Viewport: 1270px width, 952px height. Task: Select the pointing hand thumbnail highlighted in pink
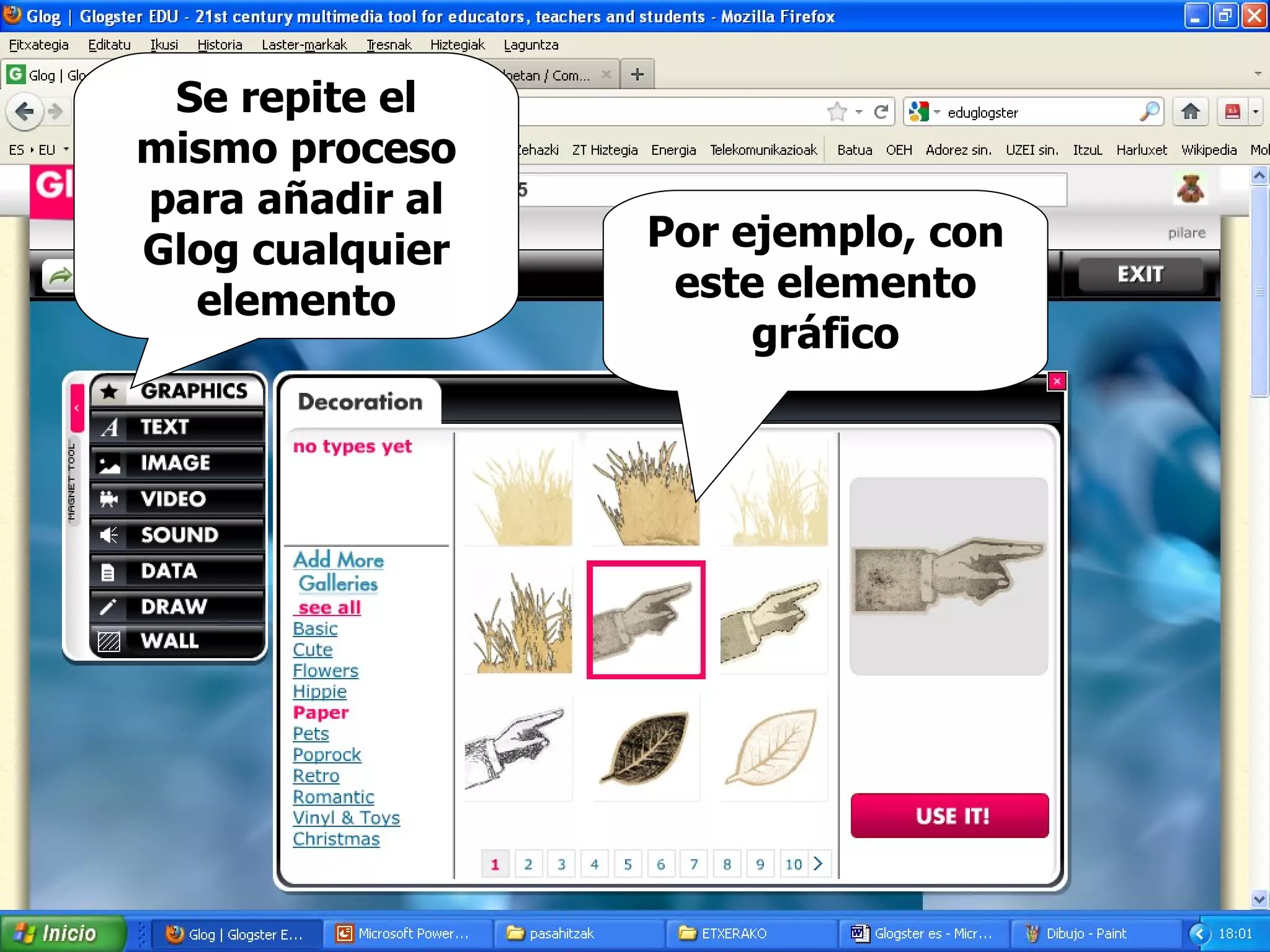(646, 620)
